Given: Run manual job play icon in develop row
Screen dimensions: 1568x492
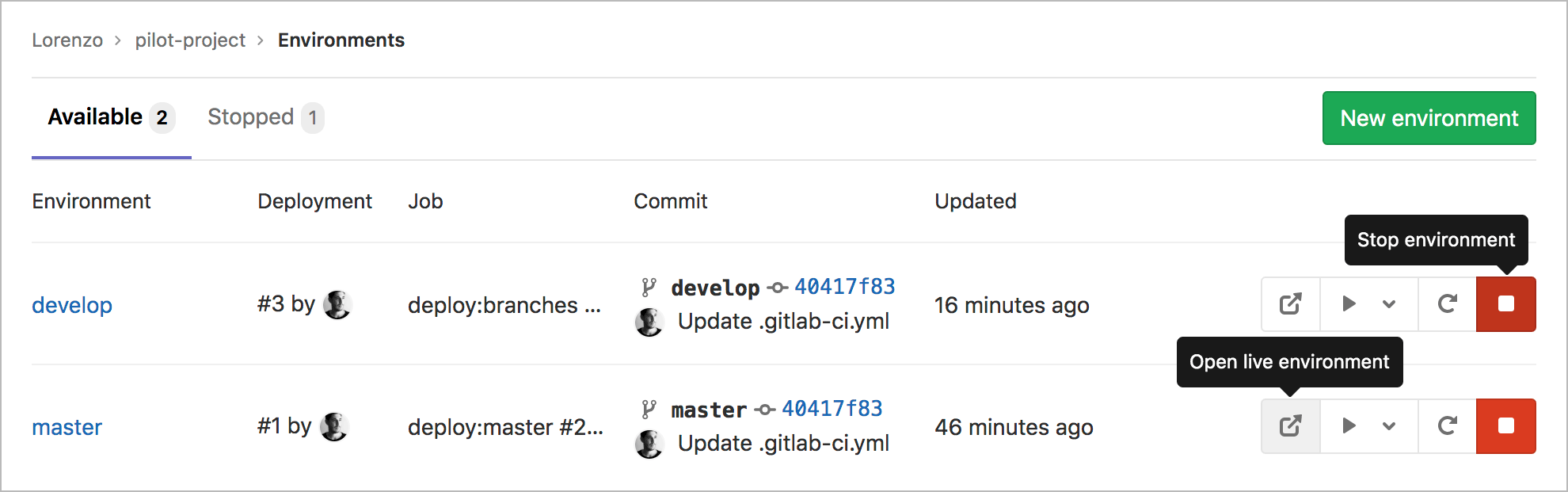Looking at the screenshot, I should pos(1349,304).
